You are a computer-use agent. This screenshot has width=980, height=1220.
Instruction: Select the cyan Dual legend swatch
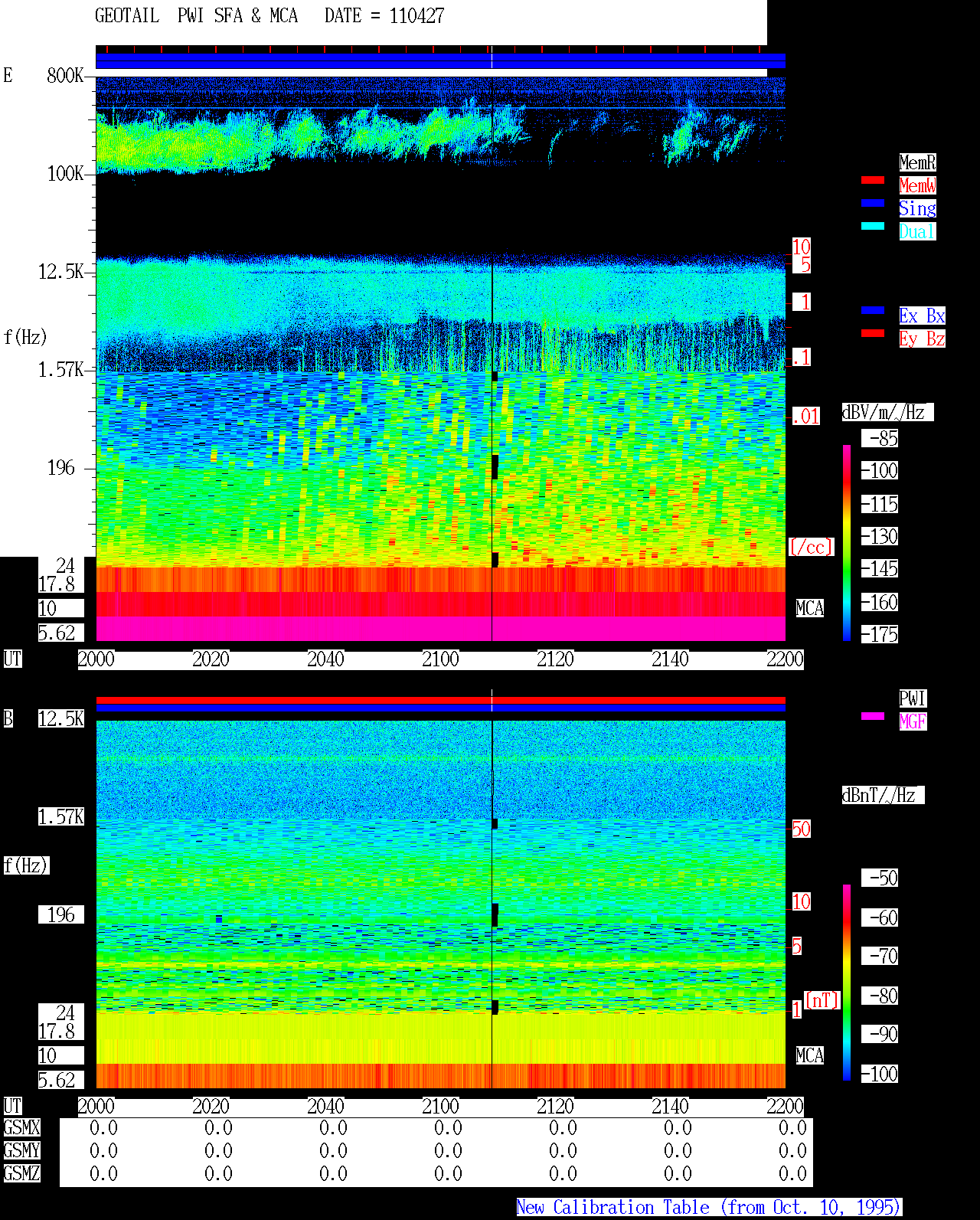[873, 226]
